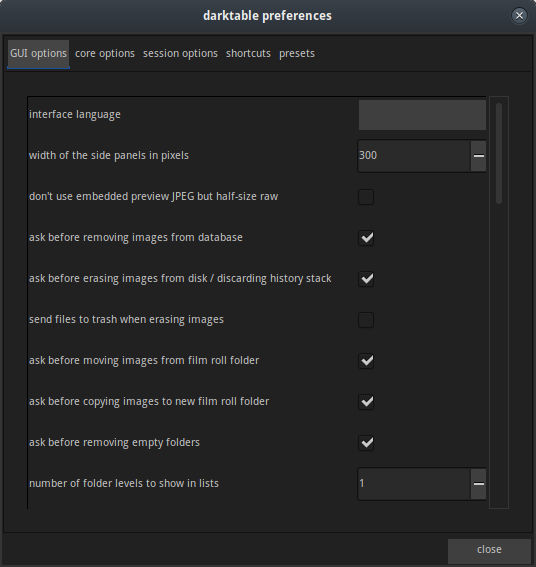Open the session options tab
The image size is (536, 567).
180,54
